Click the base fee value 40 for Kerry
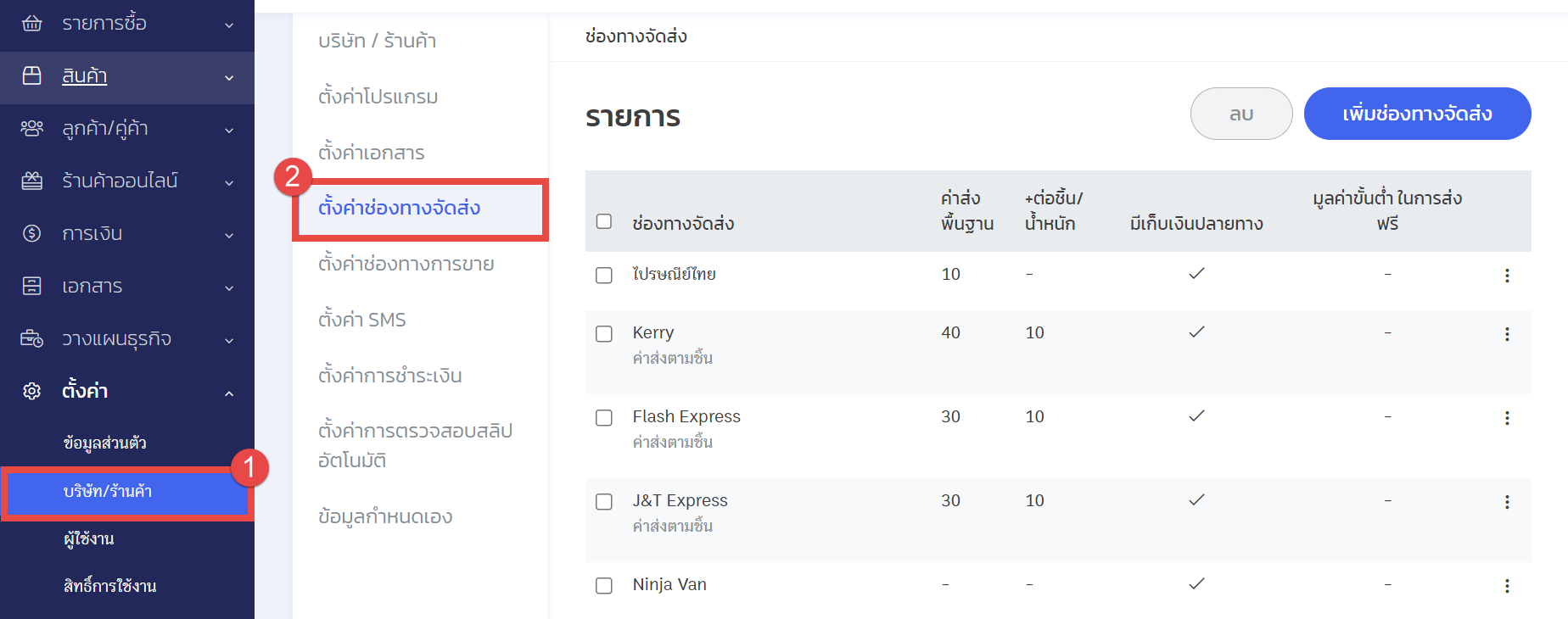Image resolution: width=1568 pixels, height=619 pixels. [951, 332]
